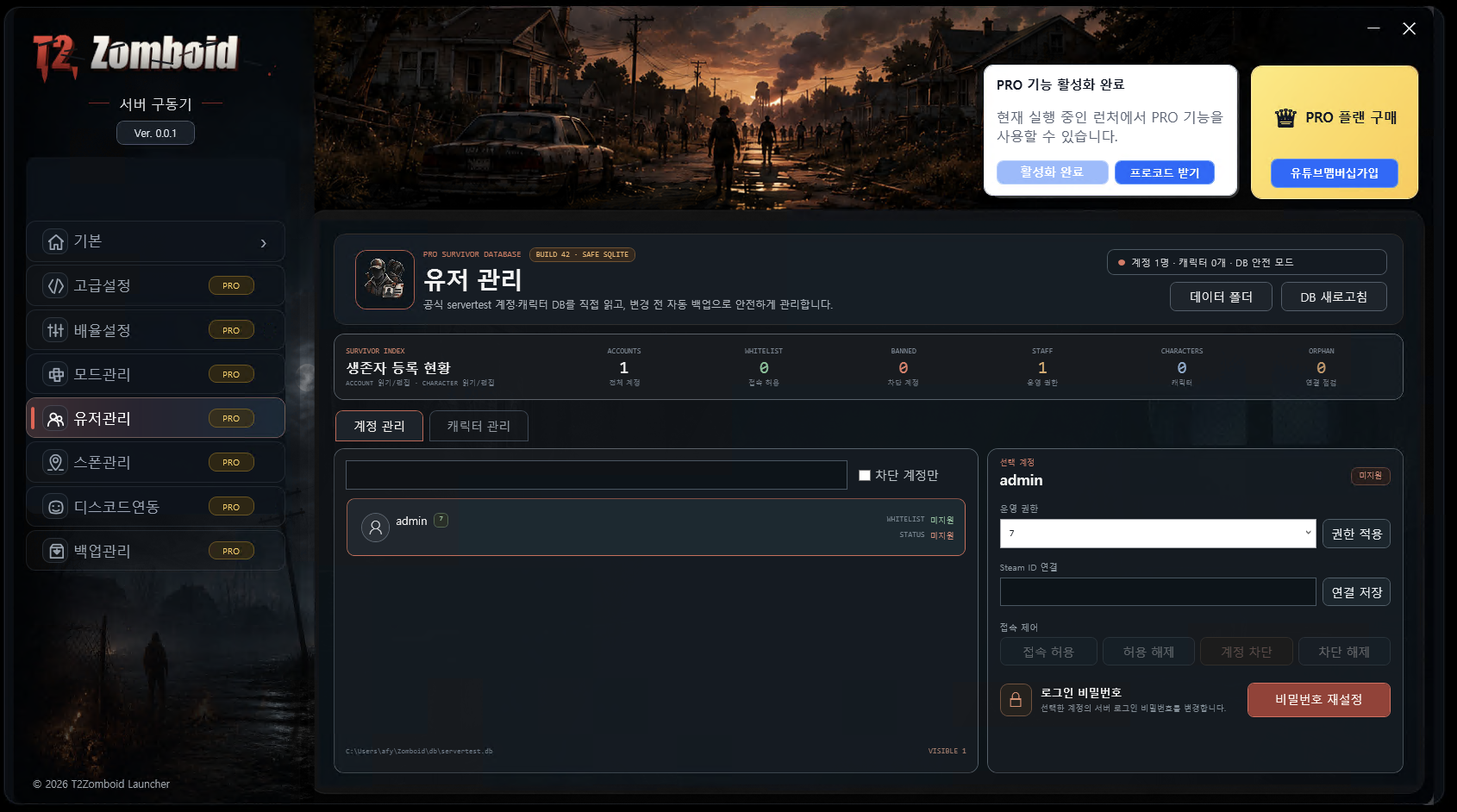
Task: Open 스폰관리 in the sidebar
Action: pyautogui.click(x=155, y=463)
